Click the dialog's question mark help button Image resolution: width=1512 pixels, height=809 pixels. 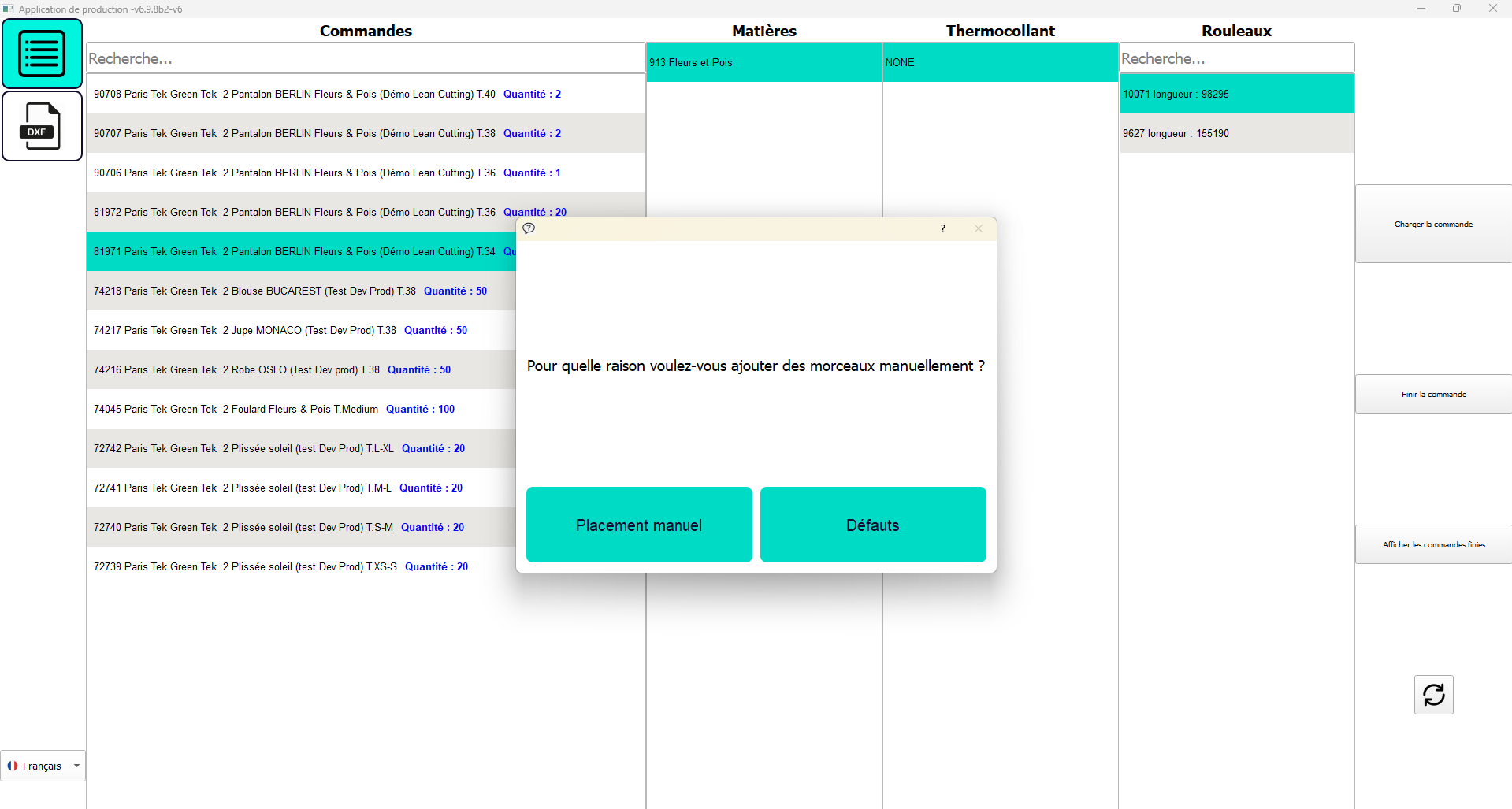942,228
